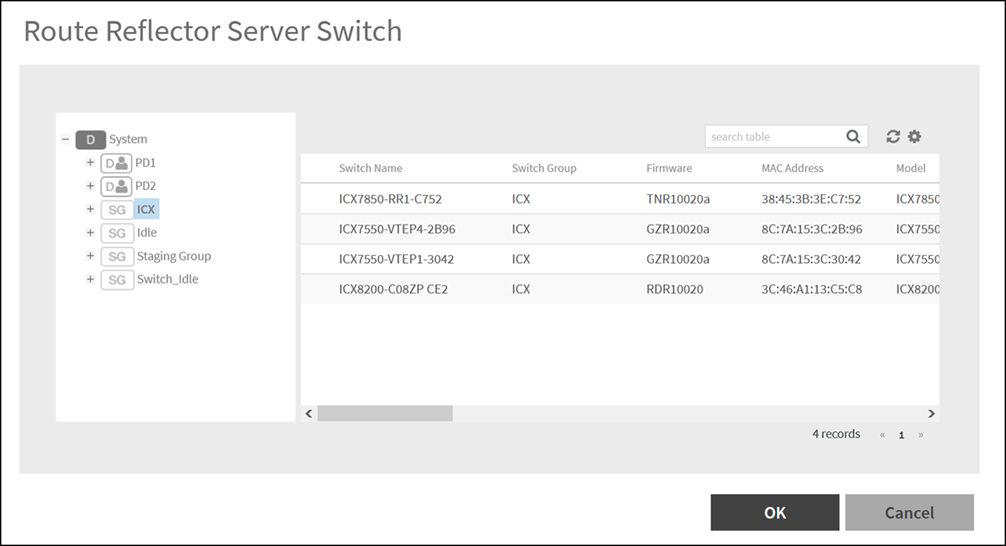Open table settings gear icon
The height and width of the screenshot is (546, 1006).
pos(914,137)
